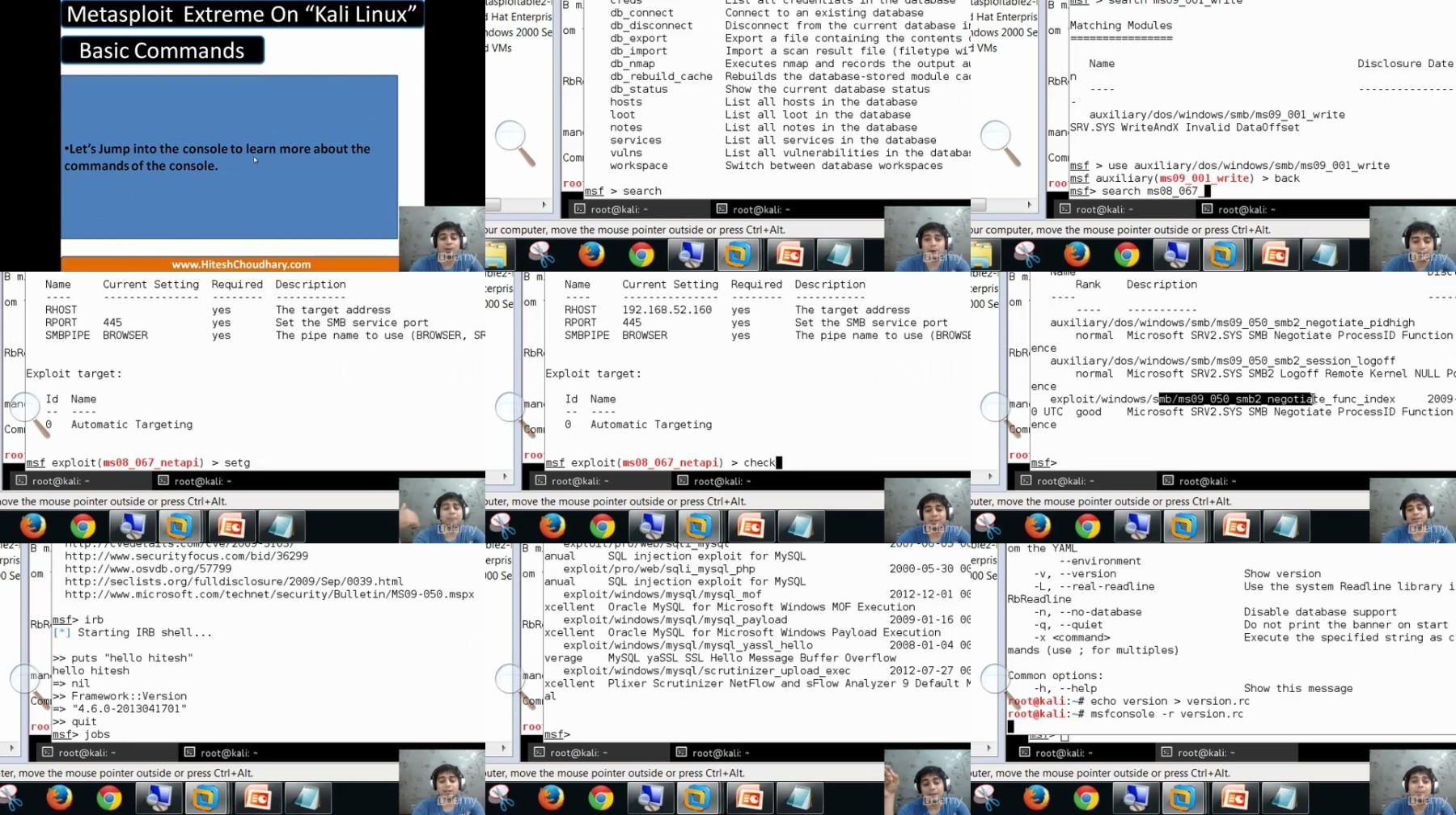
Task: Click 'Automatic Targeting' in the setg frame
Action: point(132,424)
